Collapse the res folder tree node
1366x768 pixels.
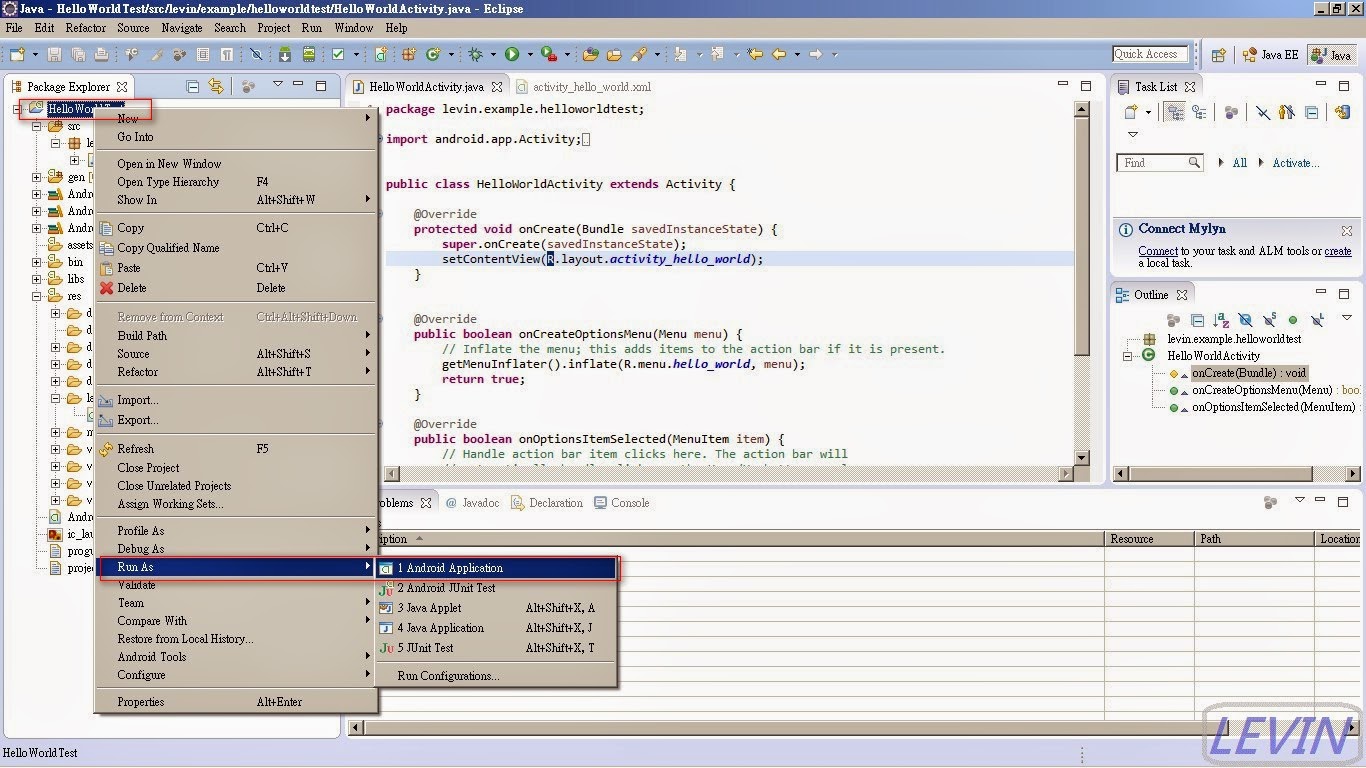pyautogui.click(x=37, y=296)
